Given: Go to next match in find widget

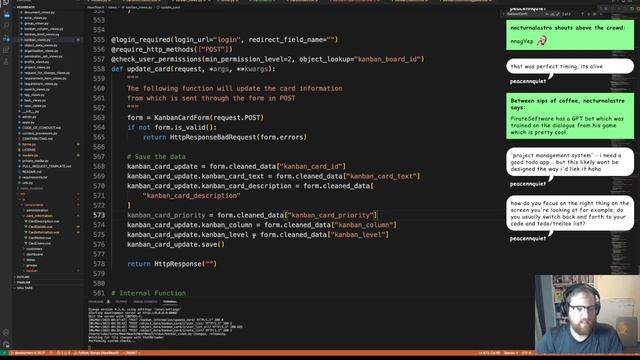Looking at the screenshot, I should [589, 14].
